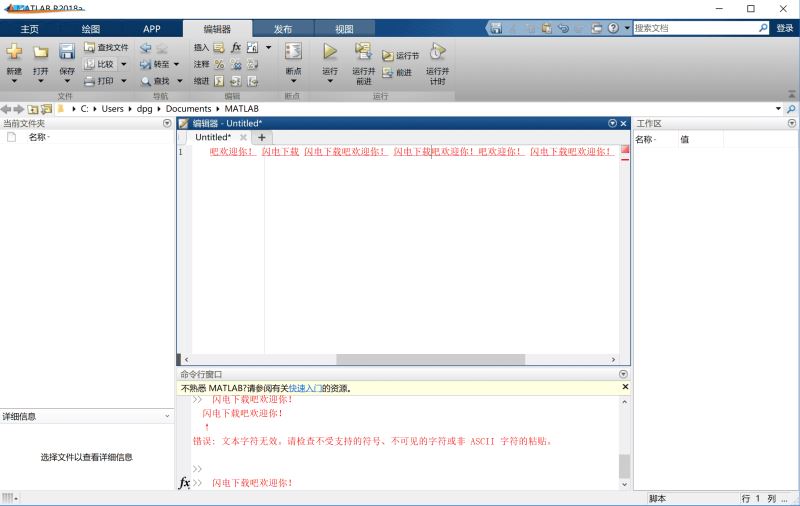Click the 运行节 (Run Section) button
Viewport: 800px width, 506px height.
pyautogui.click(x=401, y=56)
